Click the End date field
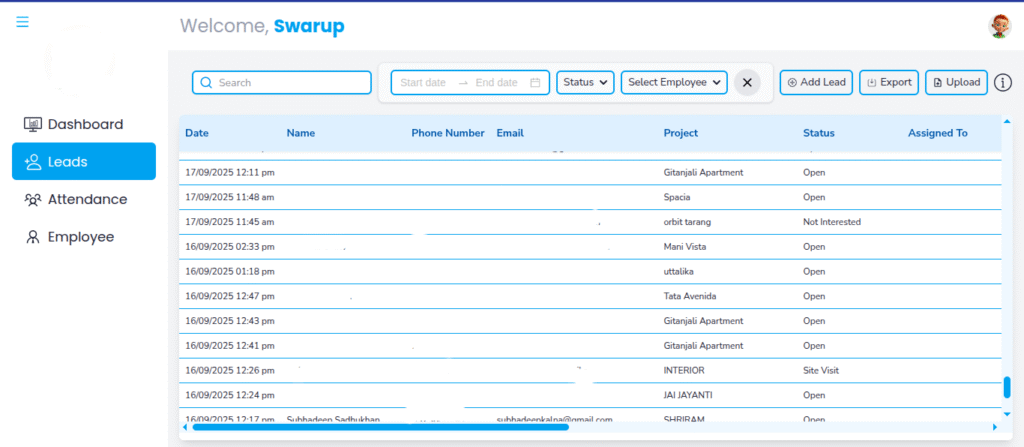 (497, 83)
